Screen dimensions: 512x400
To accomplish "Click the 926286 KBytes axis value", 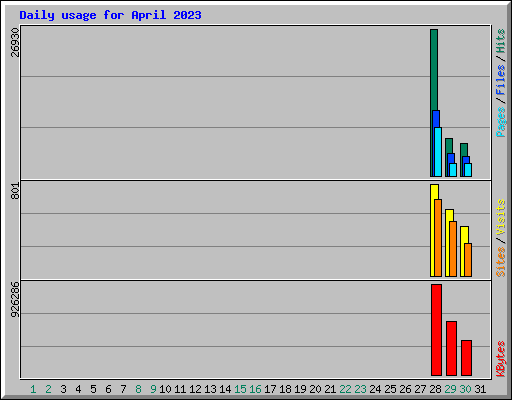I will [x=15, y=300].
